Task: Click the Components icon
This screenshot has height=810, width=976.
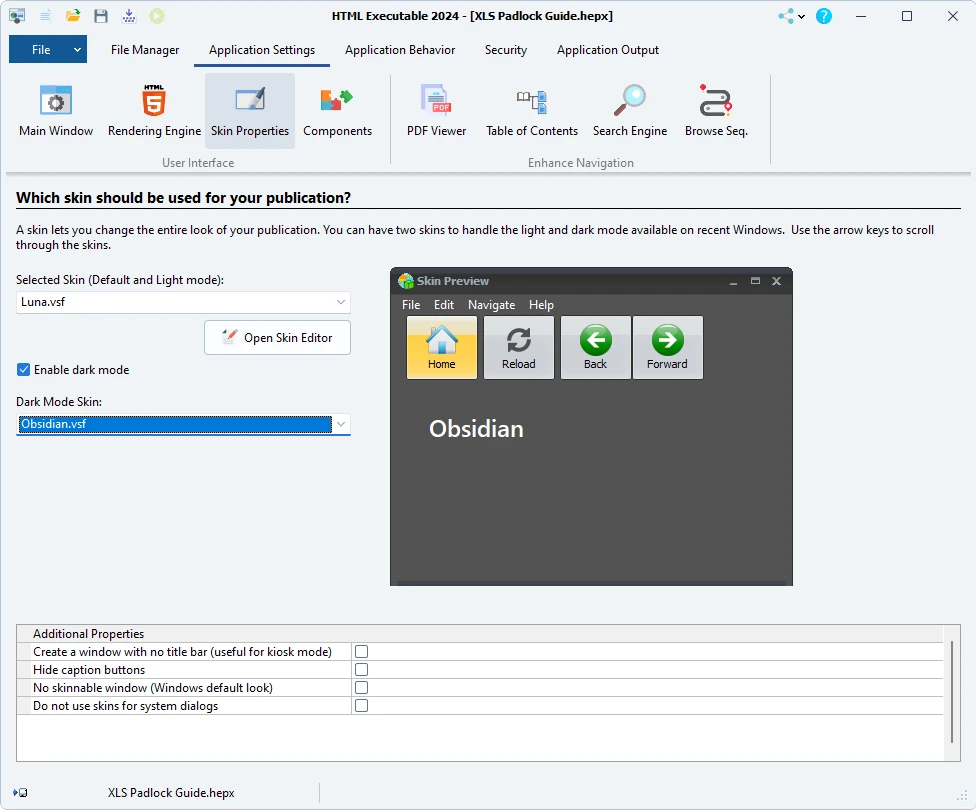Action: tap(337, 108)
